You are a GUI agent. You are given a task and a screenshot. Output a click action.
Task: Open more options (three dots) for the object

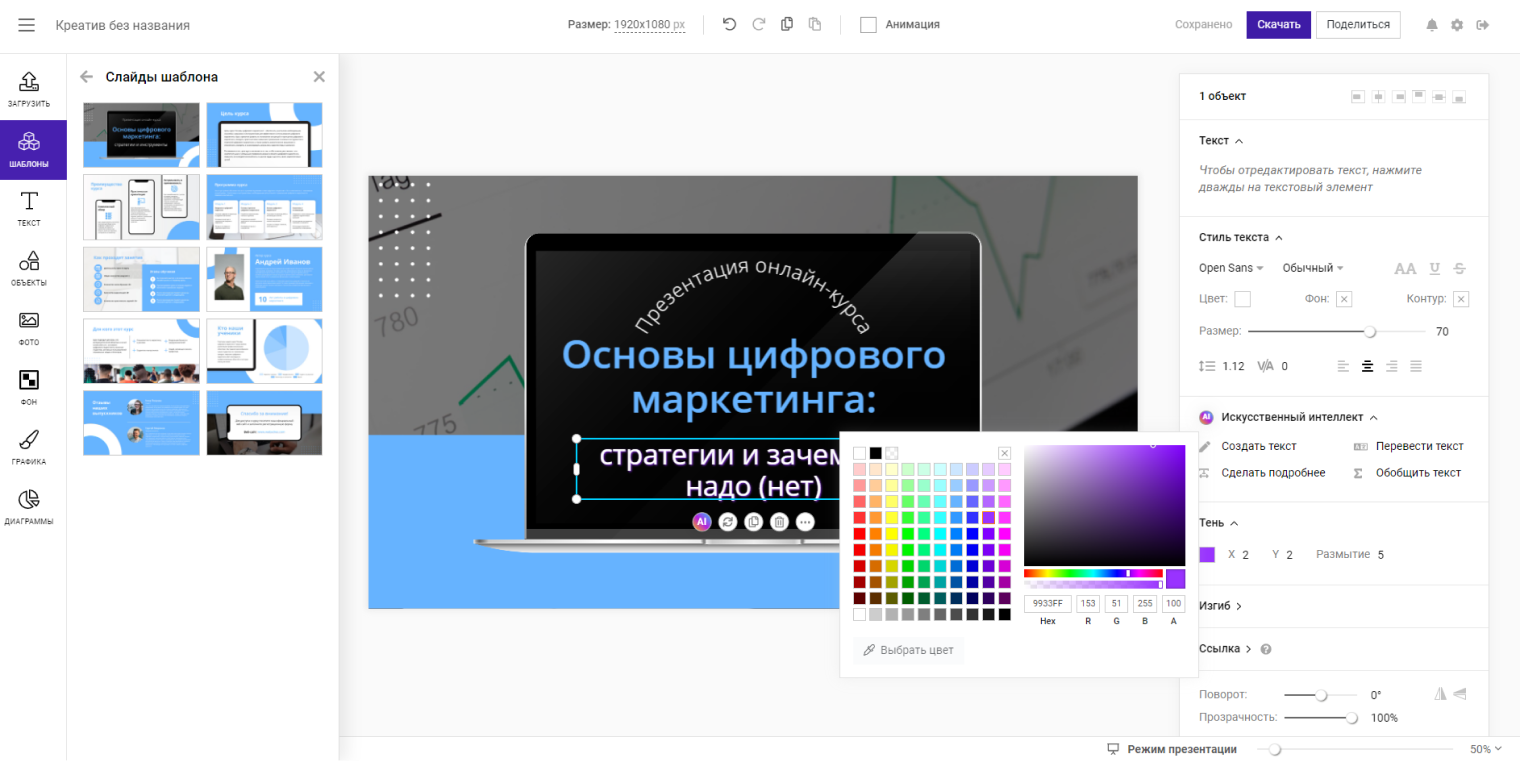(806, 521)
